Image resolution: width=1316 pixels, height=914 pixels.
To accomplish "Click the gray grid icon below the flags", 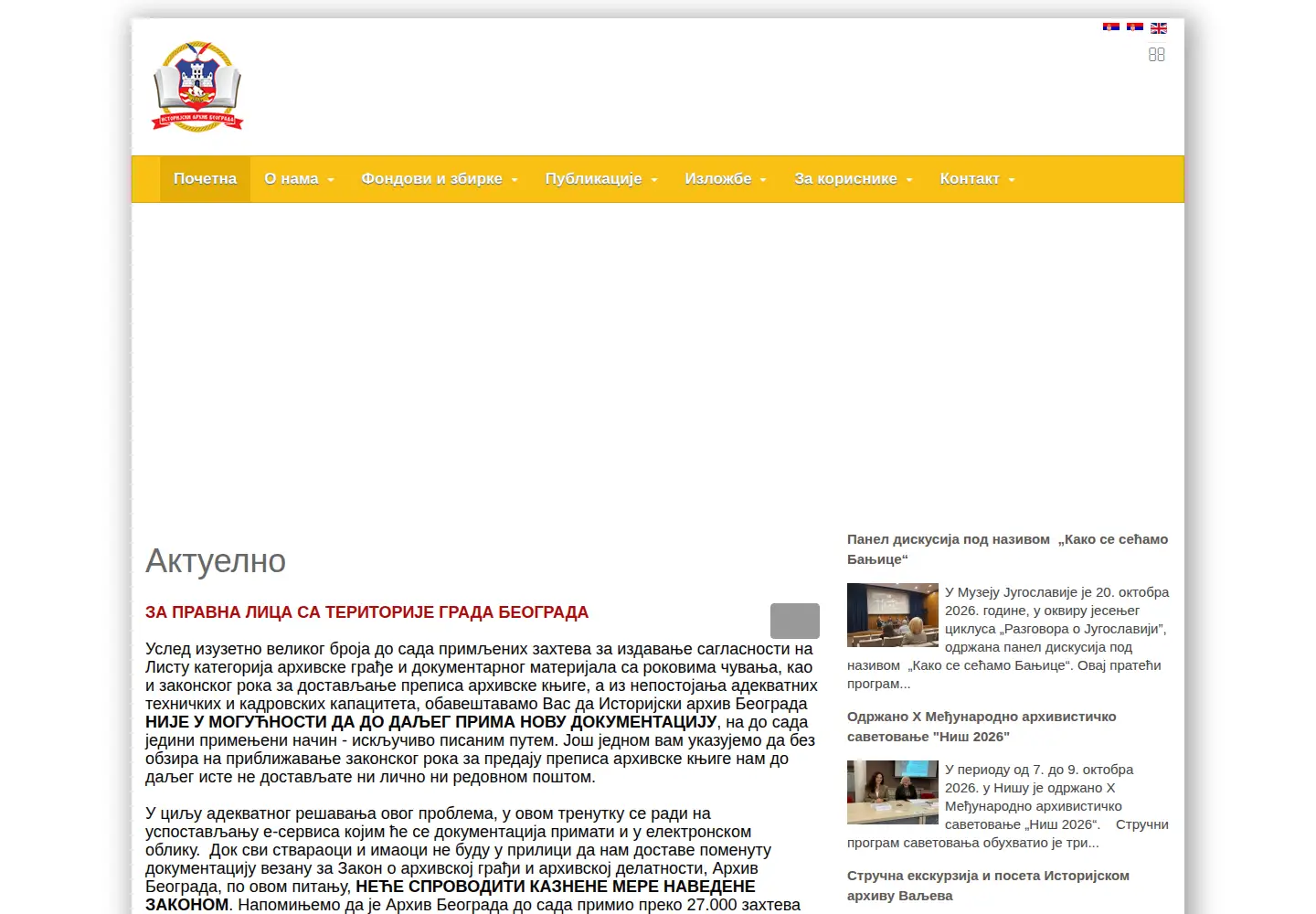I will coord(1156,55).
